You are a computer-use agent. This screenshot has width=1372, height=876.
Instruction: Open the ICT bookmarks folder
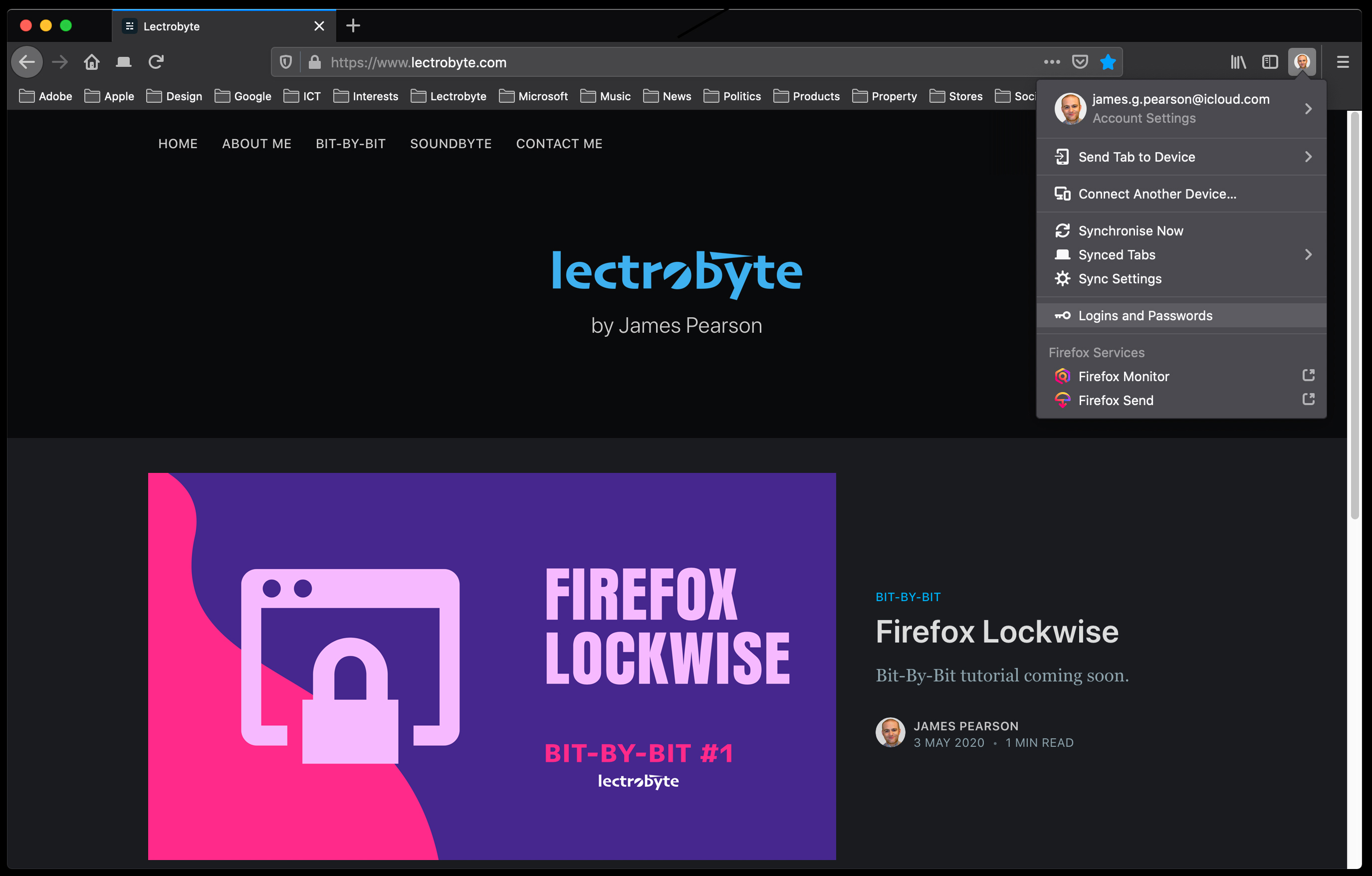302,96
